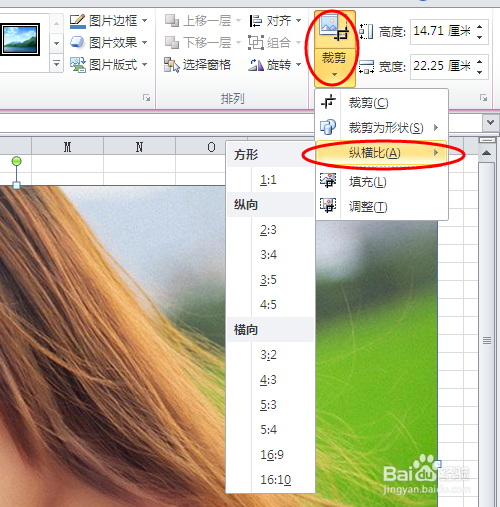This screenshot has width=500, height=507.
Task: Click the 上移一层 dropdown arrow
Action: [x=238, y=21]
